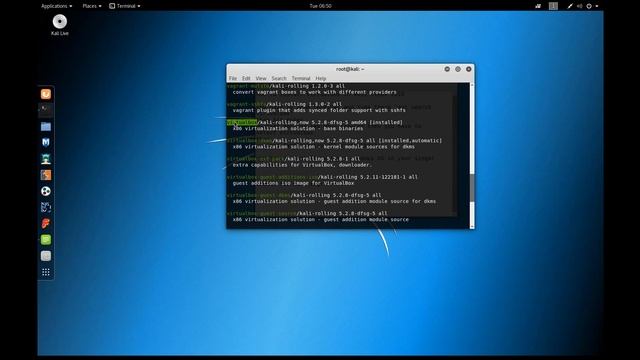Launch the Armitage icon in the dock
Viewport: 640px width, 360px height.
click(x=46, y=159)
